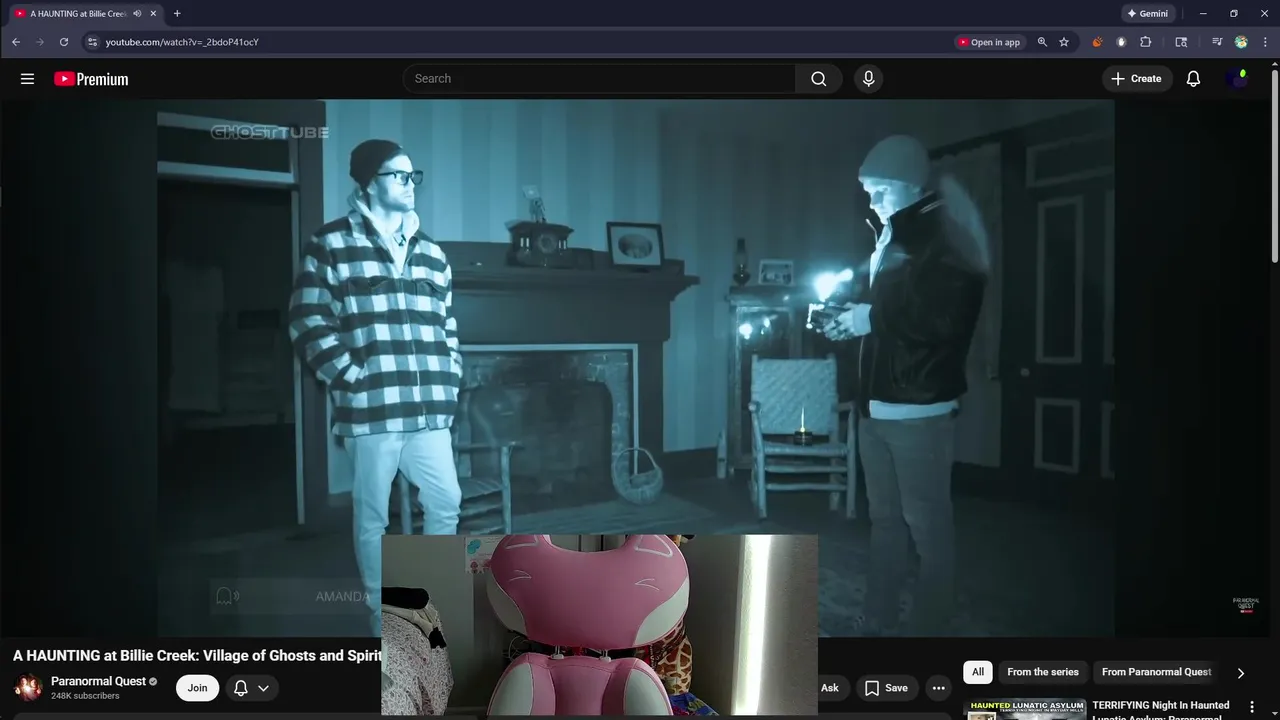
Task: Save the video to a playlist
Action: (x=886, y=688)
